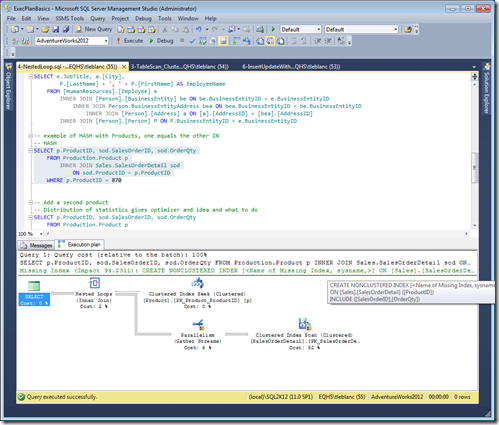The image size is (499, 425).
Task: Click the Debug button
Action: pos(161,41)
